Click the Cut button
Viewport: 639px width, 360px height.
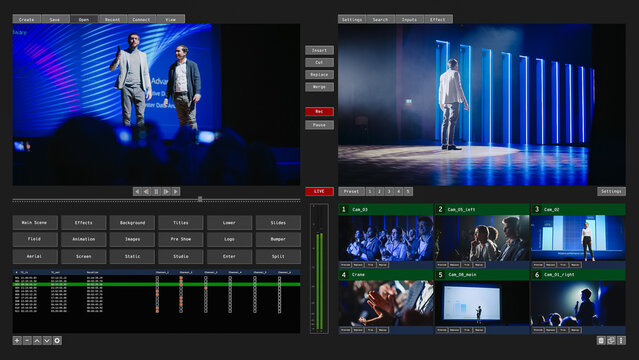[320, 62]
